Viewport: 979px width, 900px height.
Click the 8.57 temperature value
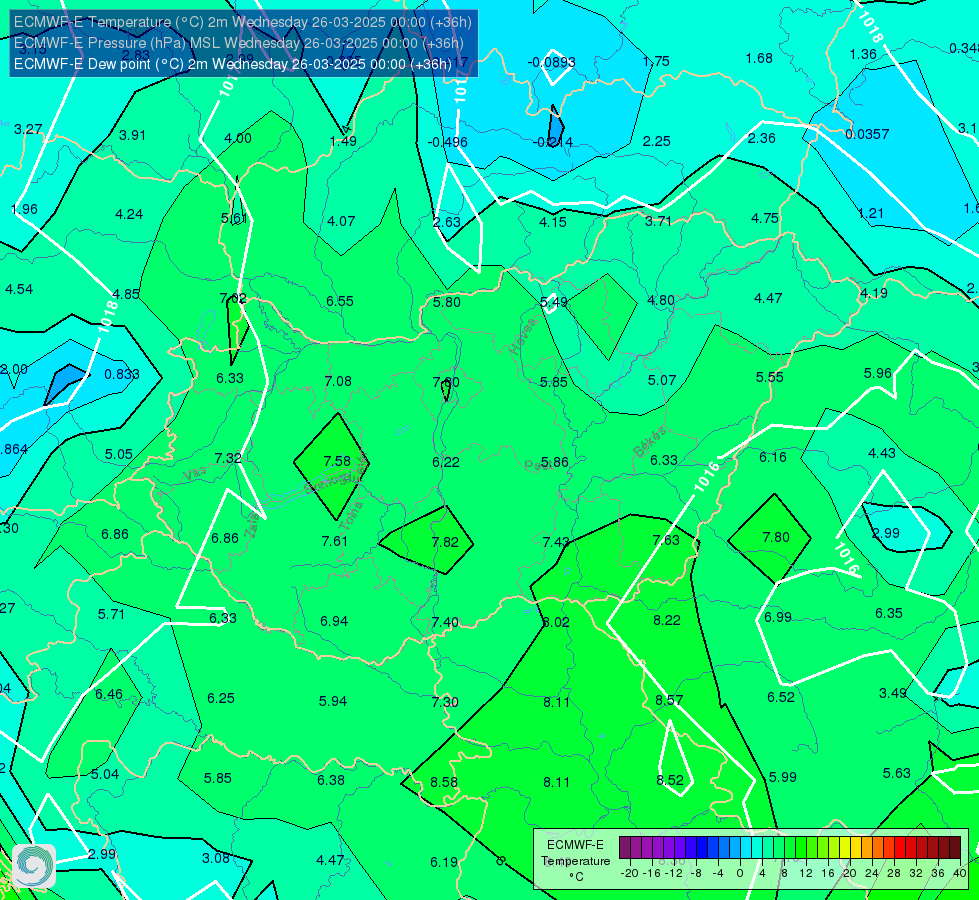[x=669, y=700]
